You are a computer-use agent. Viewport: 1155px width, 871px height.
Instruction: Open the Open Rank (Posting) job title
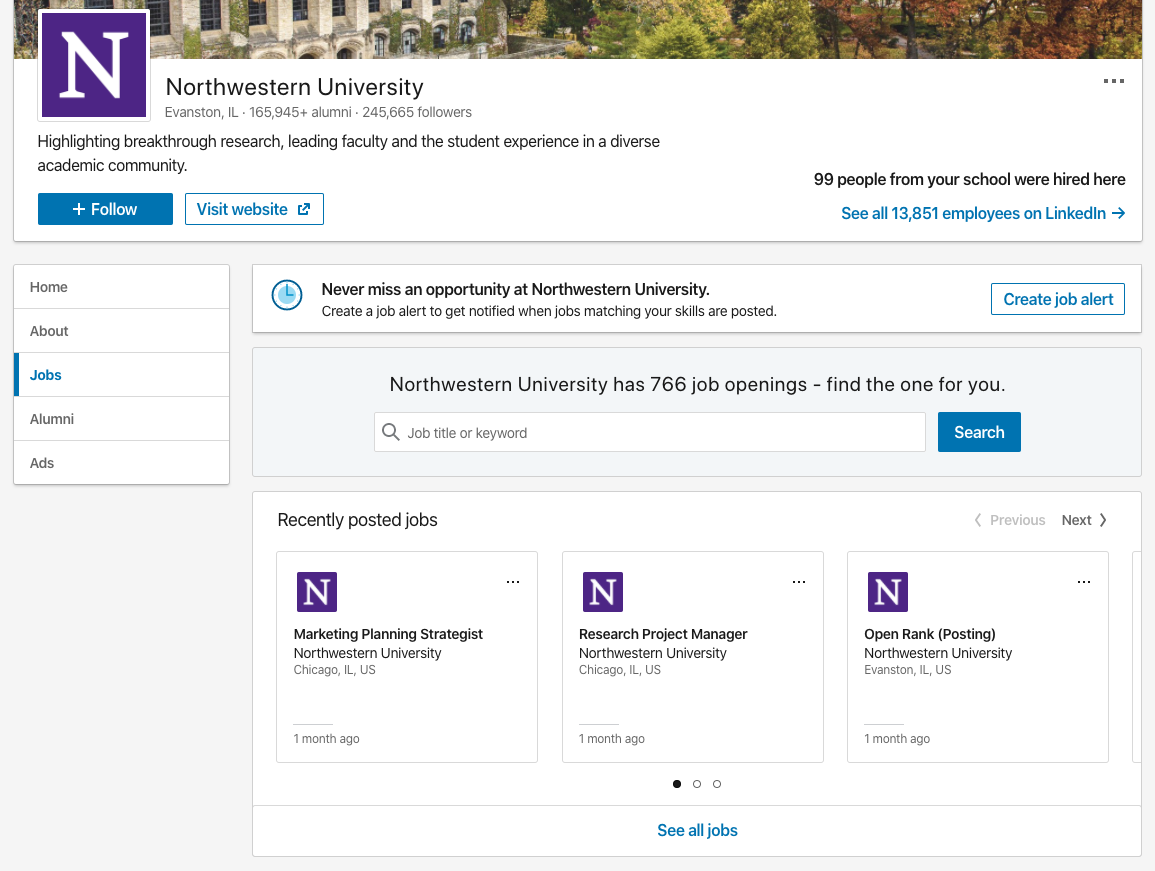tap(930, 634)
